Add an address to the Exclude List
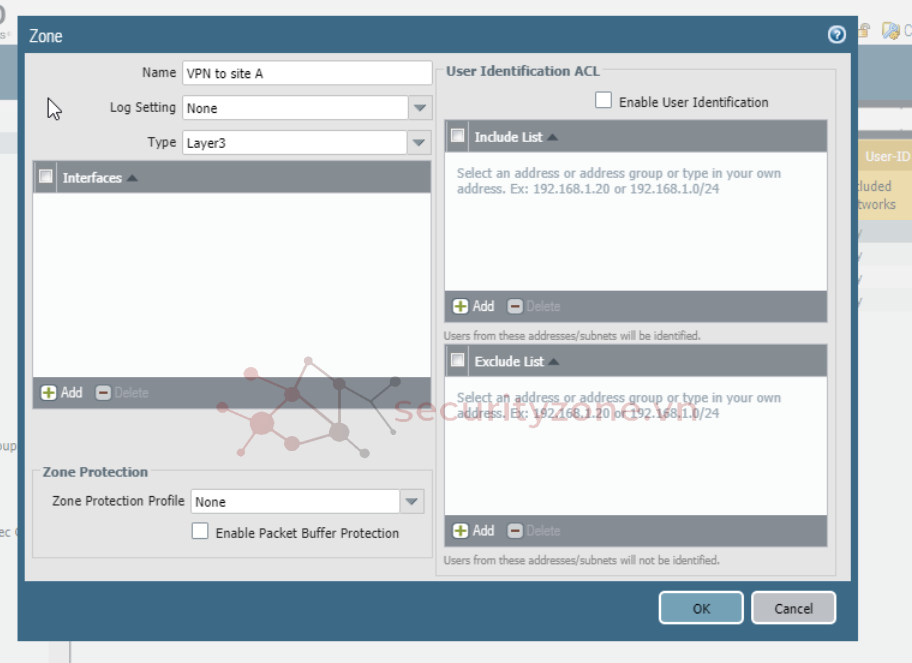Screen dimensions: 912x663 pos(461,531)
